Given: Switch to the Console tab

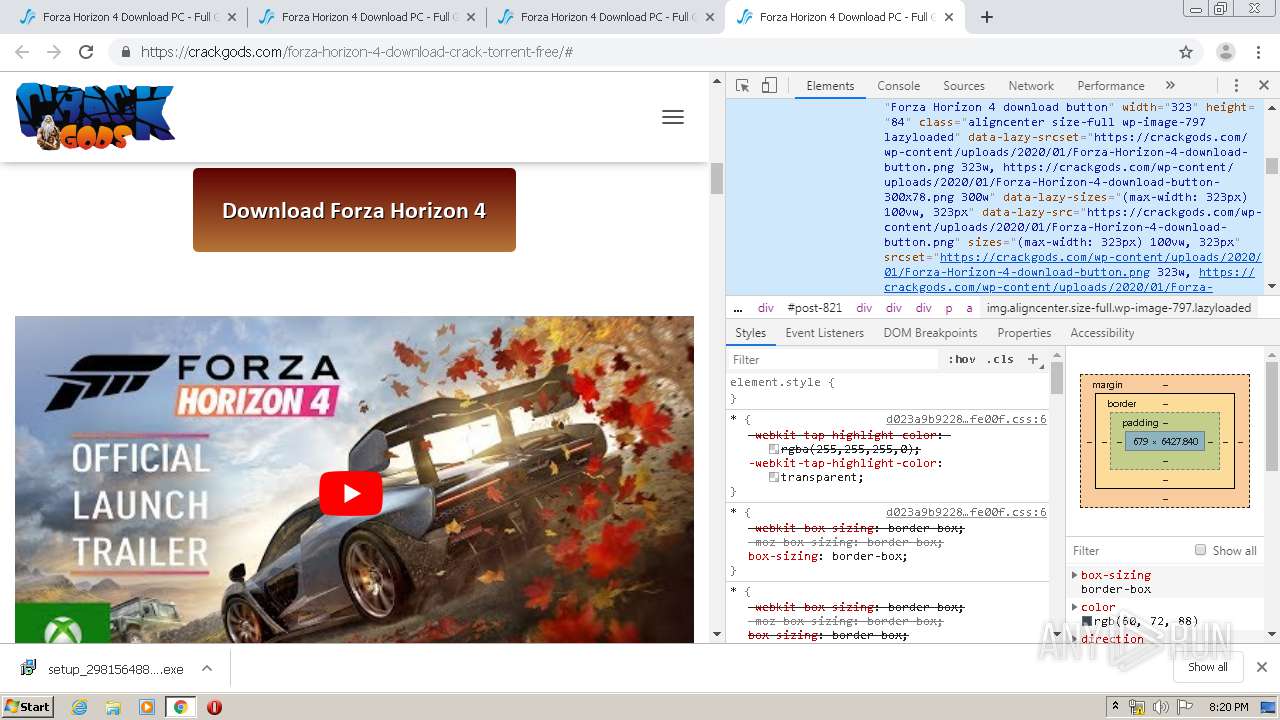Looking at the screenshot, I should click(898, 86).
